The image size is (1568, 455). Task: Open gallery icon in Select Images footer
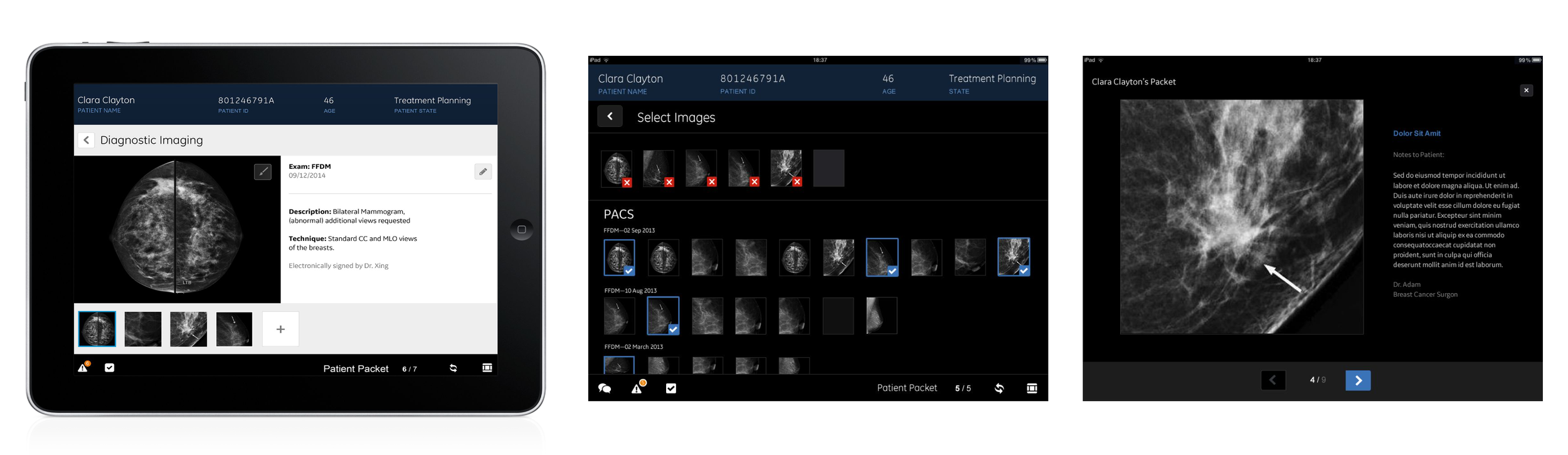click(1032, 388)
